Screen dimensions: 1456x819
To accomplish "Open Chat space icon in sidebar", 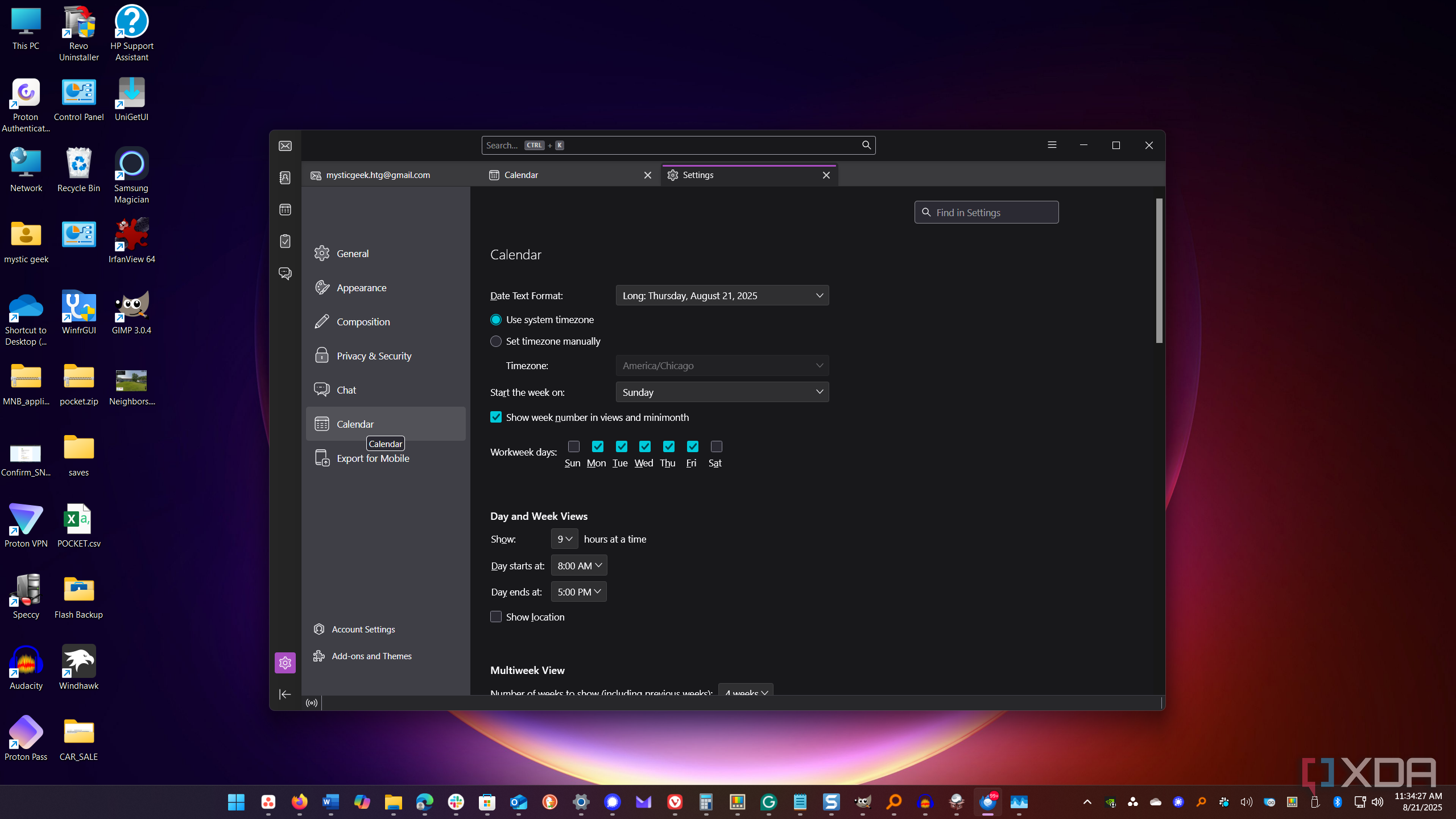I will [x=285, y=273].
